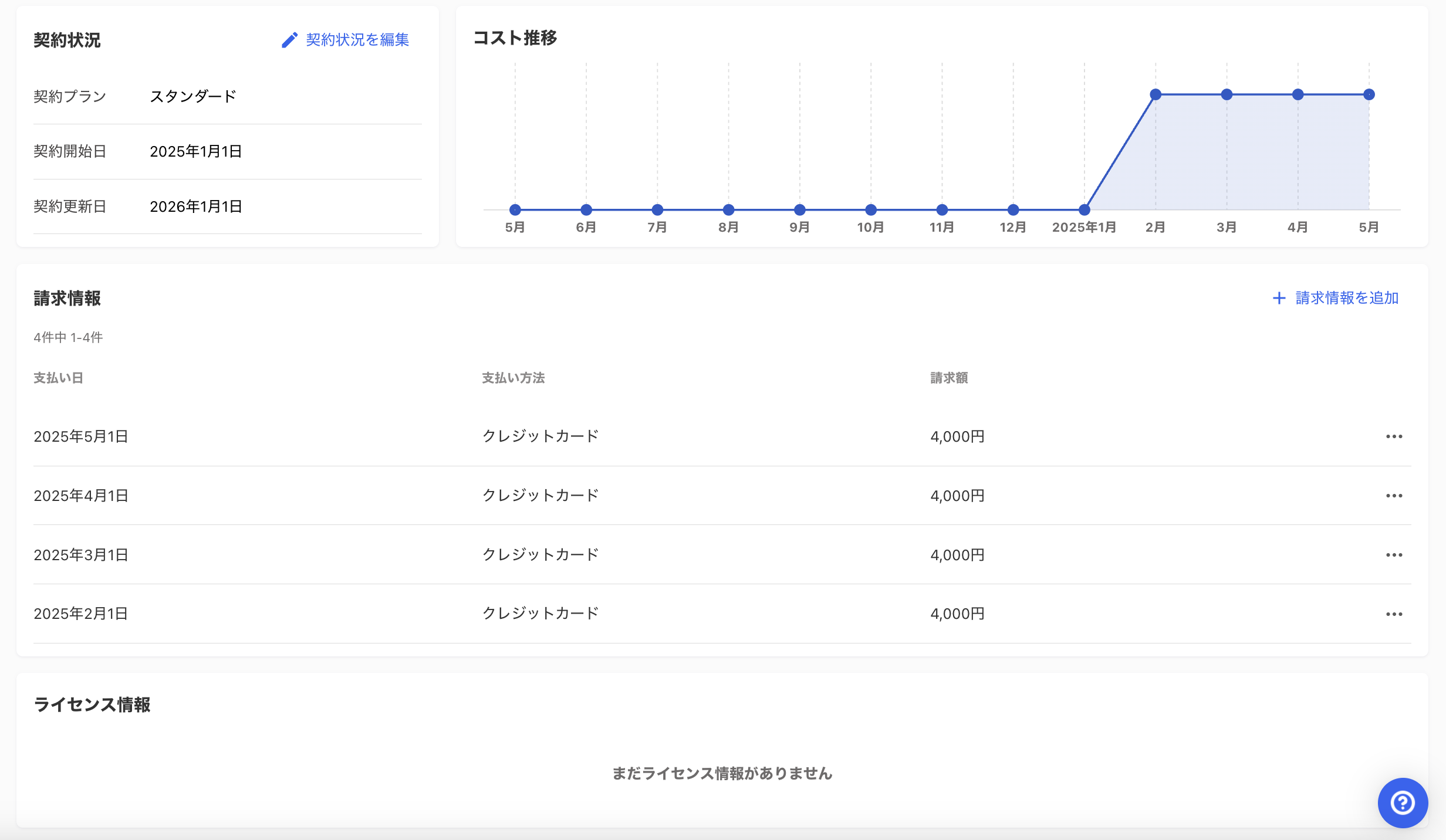This screenshot has width=1446, height=840.
Task: Click the 2025年2月1日 payment date cell
Action: tap(81, 614)
